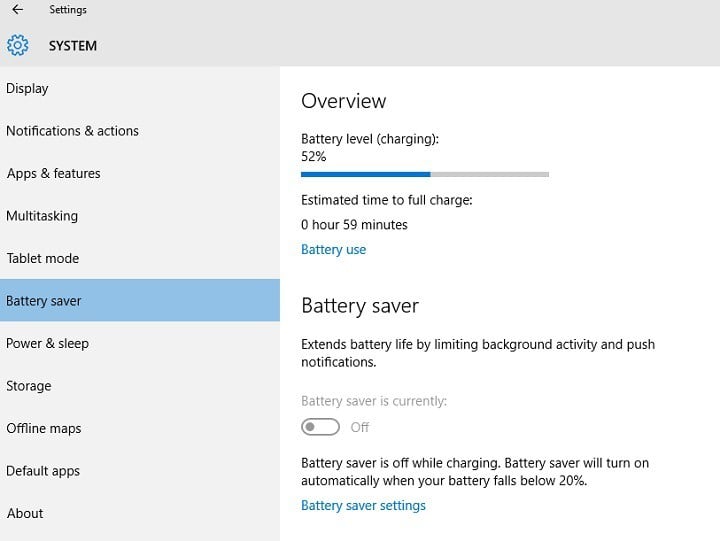Click the Battery saver section heading
The image size is (720, 541).
pos(360,306)
